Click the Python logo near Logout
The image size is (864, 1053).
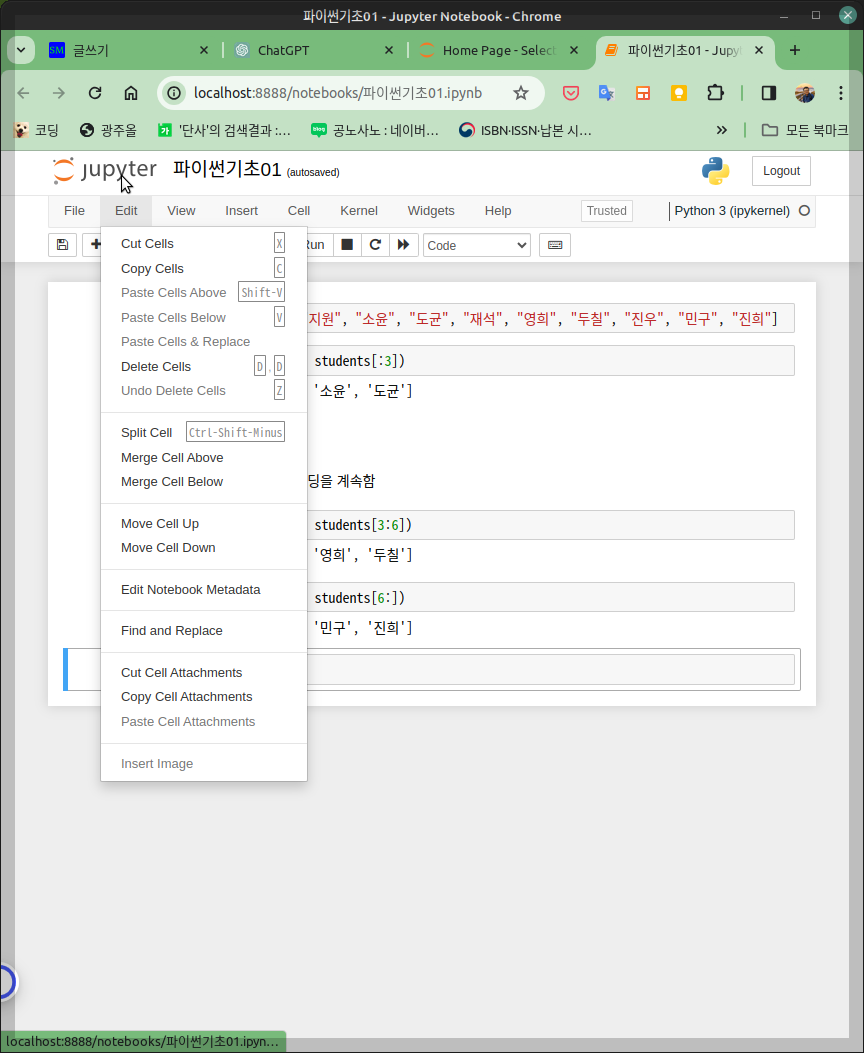click(716, 171)
